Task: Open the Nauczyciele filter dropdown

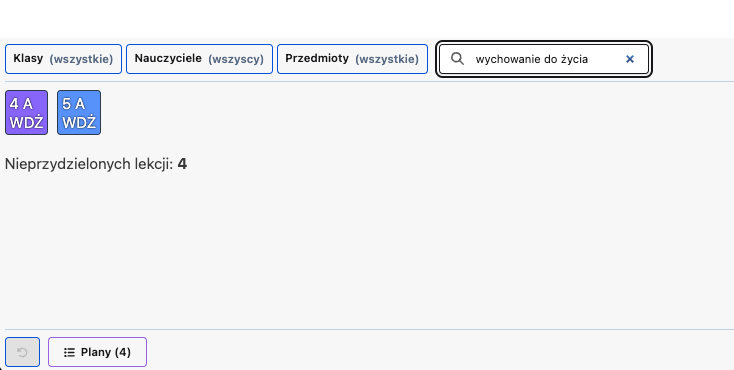Action: pos(199,59)
